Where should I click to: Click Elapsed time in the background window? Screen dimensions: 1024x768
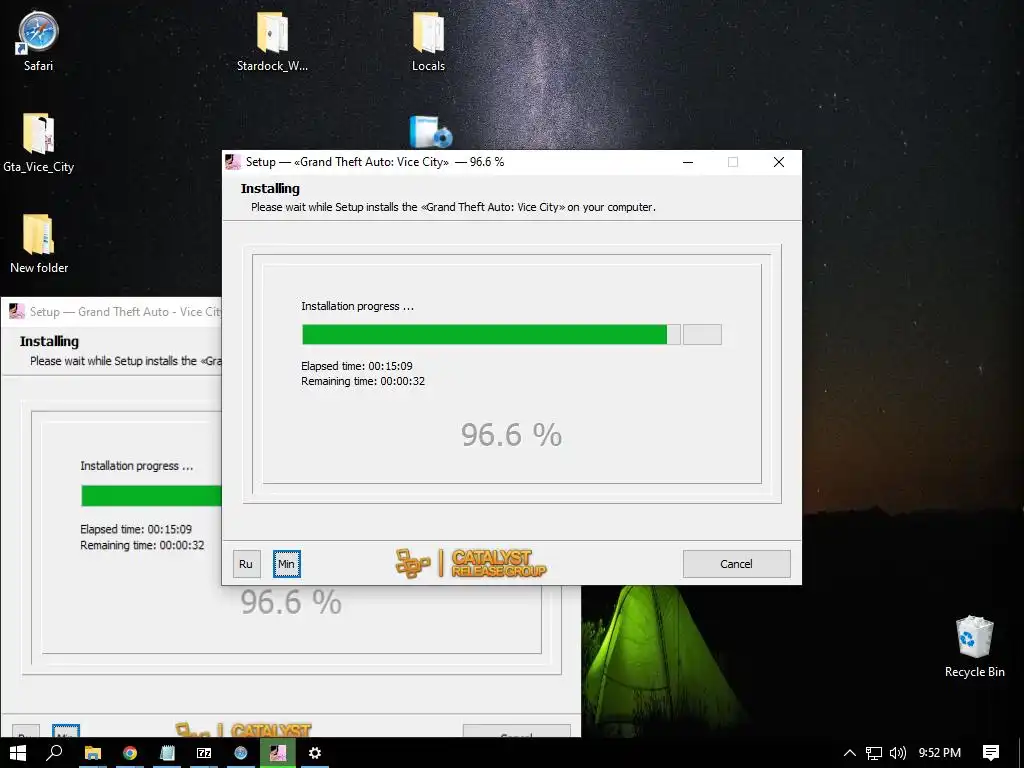pyautogui.click(x=136, y=529)
